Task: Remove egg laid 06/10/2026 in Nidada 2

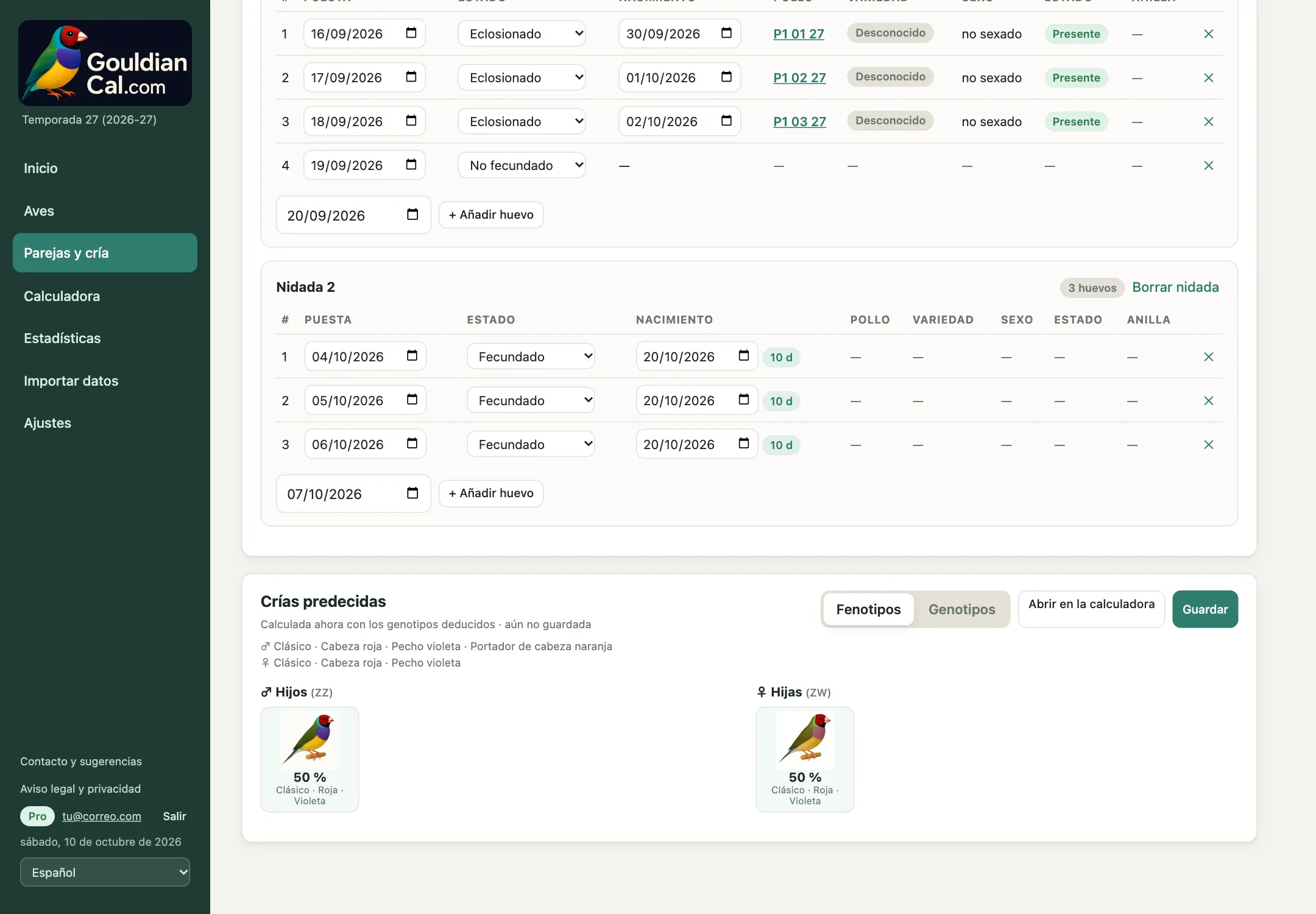Action: (x=1209, y=445)
